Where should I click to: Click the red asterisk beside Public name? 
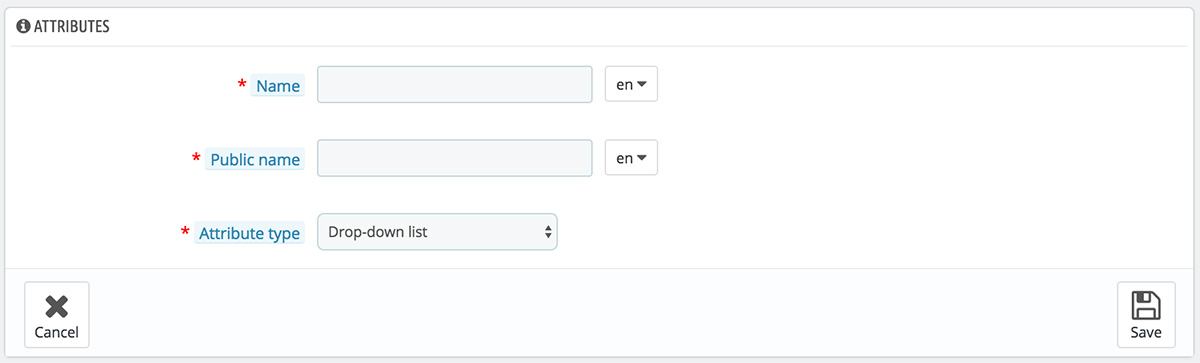(196, 158)
